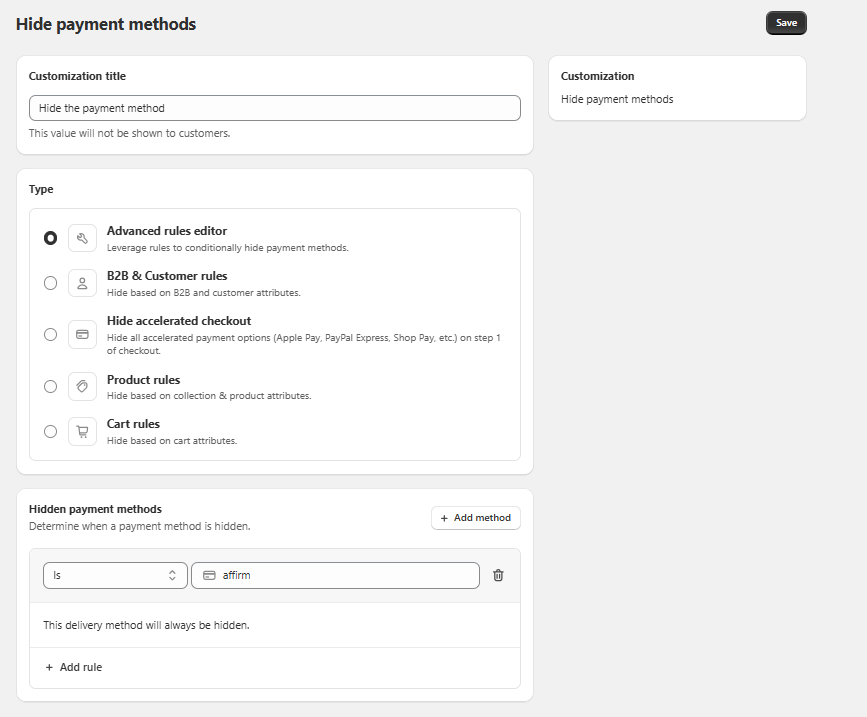Click the credit card icon for Hide accelerated checkout

coord(82,335)
